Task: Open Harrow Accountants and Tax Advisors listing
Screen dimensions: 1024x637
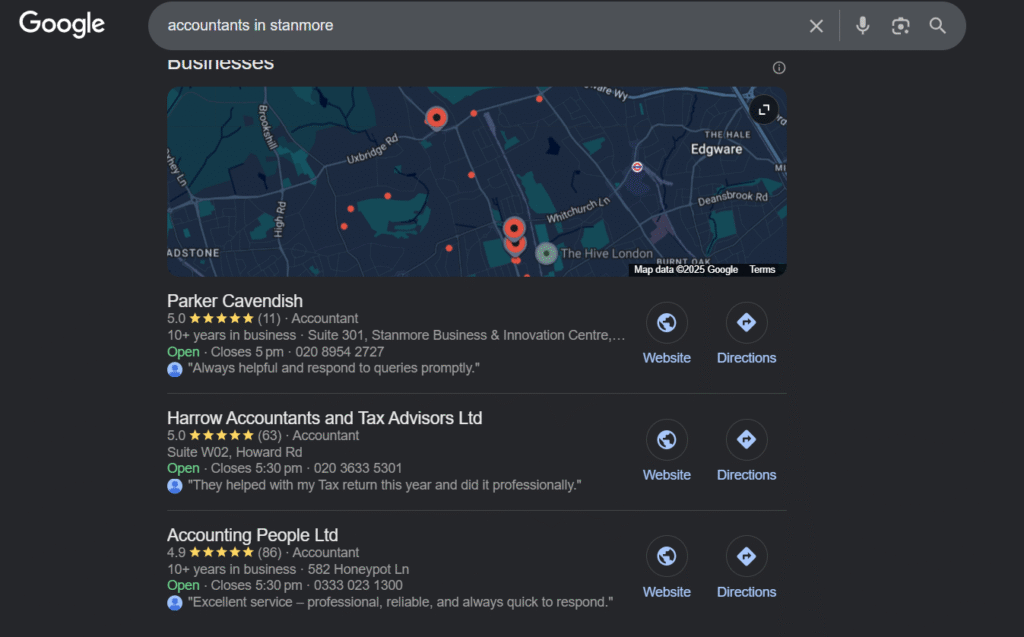Action: click(x=324, y=418)
